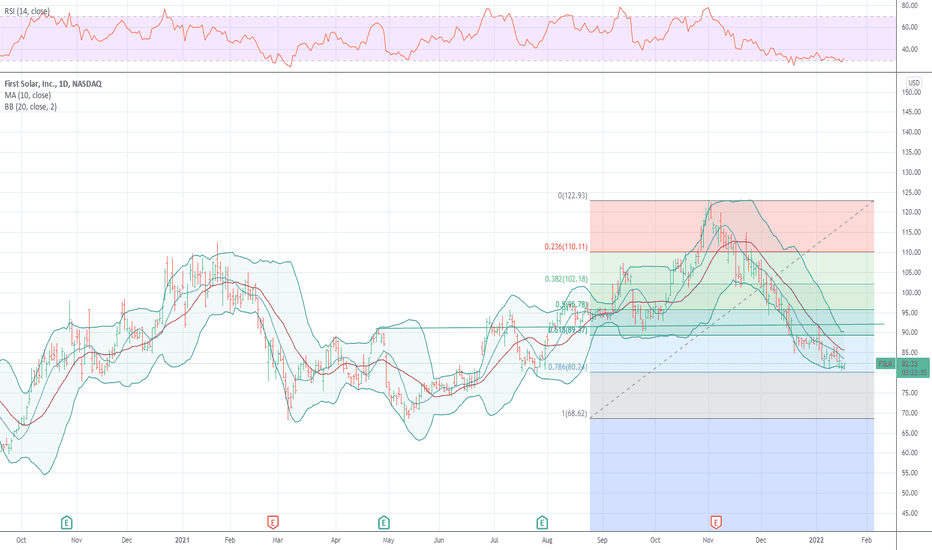Click the red earnings marker just before Mar
Viewport: 932px width, 550px height.
272,523
